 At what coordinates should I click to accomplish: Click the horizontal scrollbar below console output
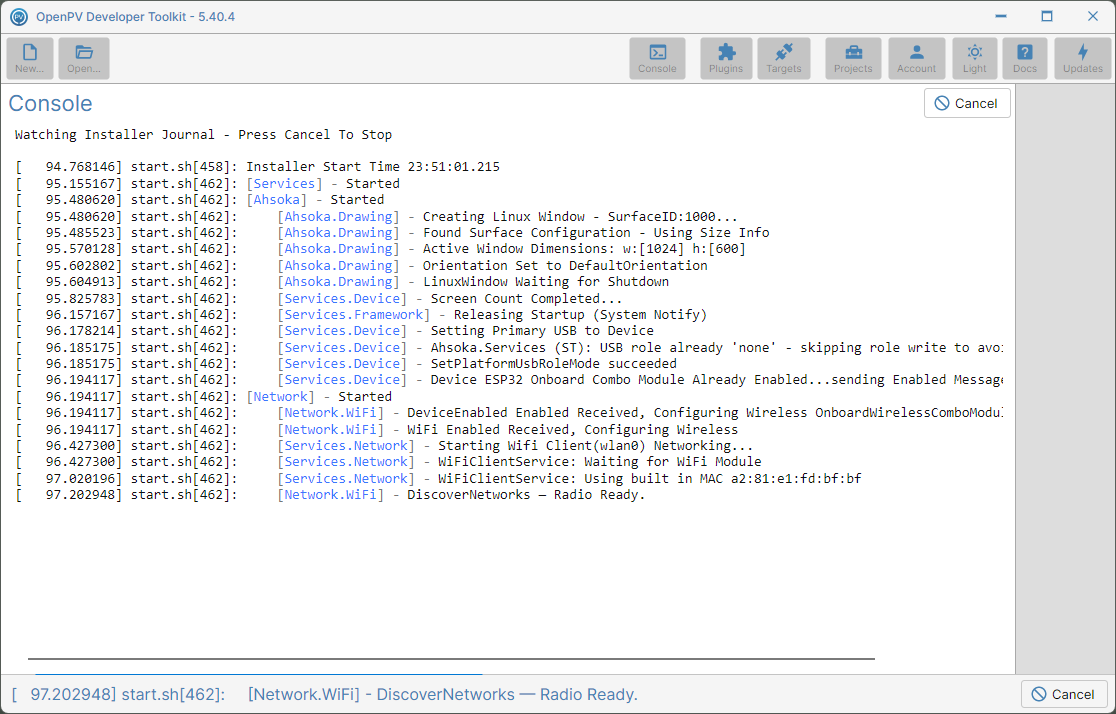(x=451, y=659)
